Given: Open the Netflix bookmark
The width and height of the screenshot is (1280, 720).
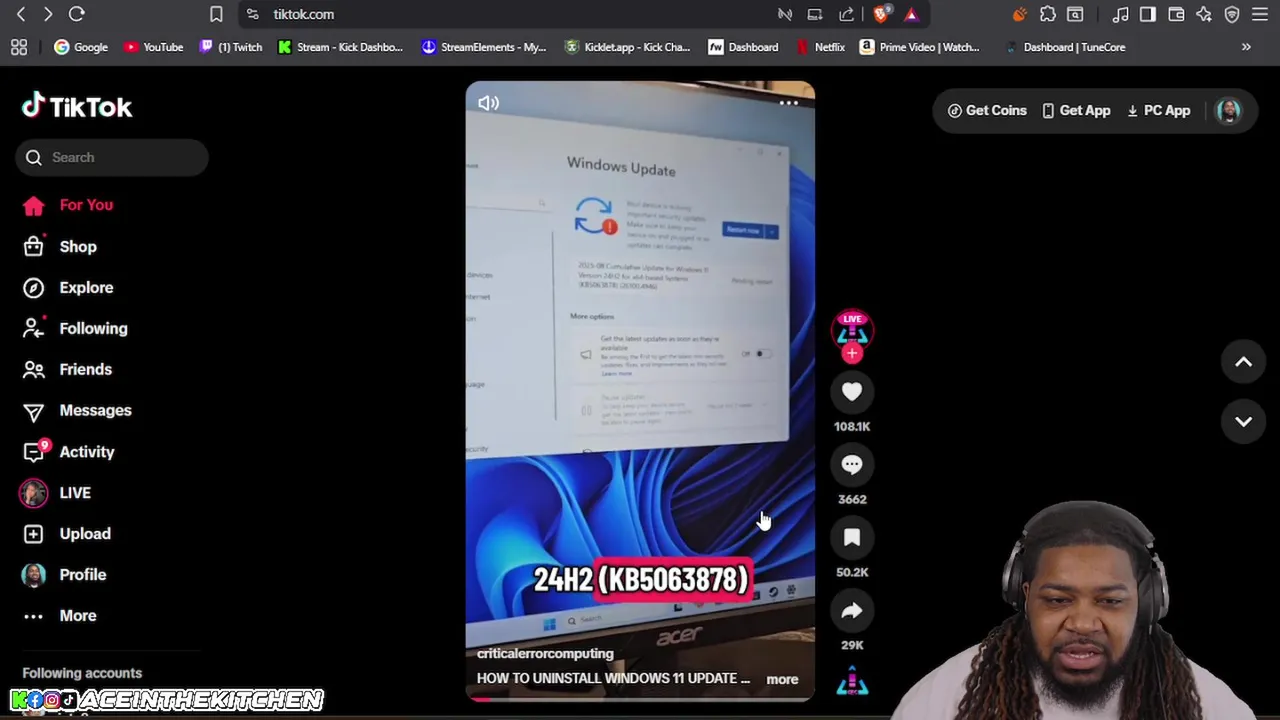Looking at the screenshot, I should click(821, 47).
